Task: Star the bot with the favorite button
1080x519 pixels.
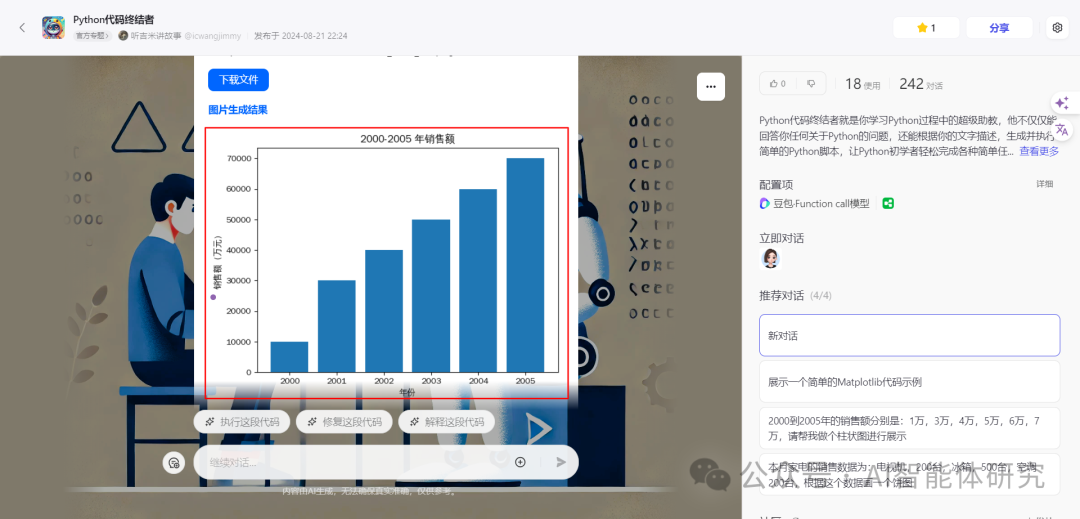Action: point(926,28)
